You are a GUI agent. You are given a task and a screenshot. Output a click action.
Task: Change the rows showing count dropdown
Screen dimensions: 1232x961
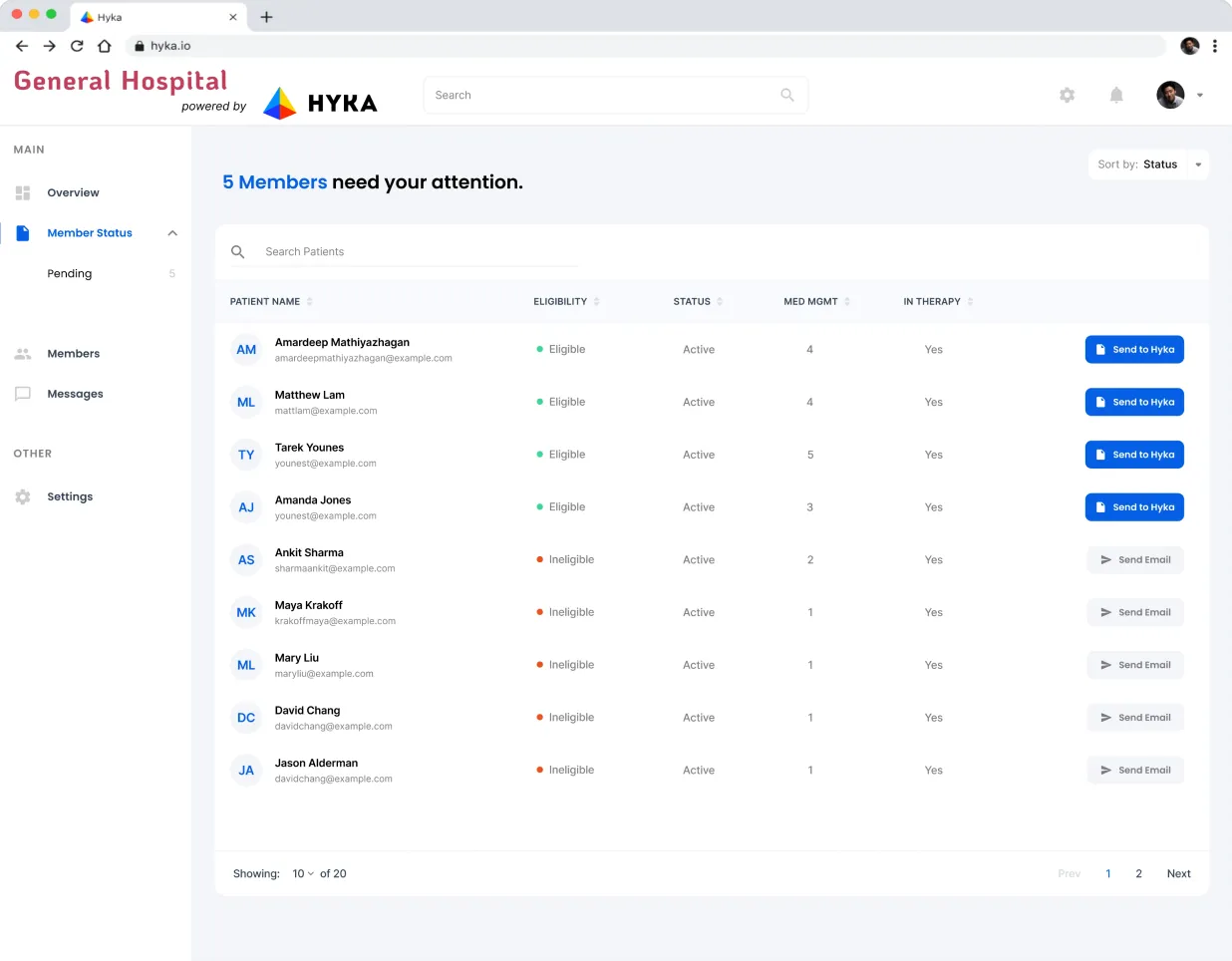pos(302,873)
